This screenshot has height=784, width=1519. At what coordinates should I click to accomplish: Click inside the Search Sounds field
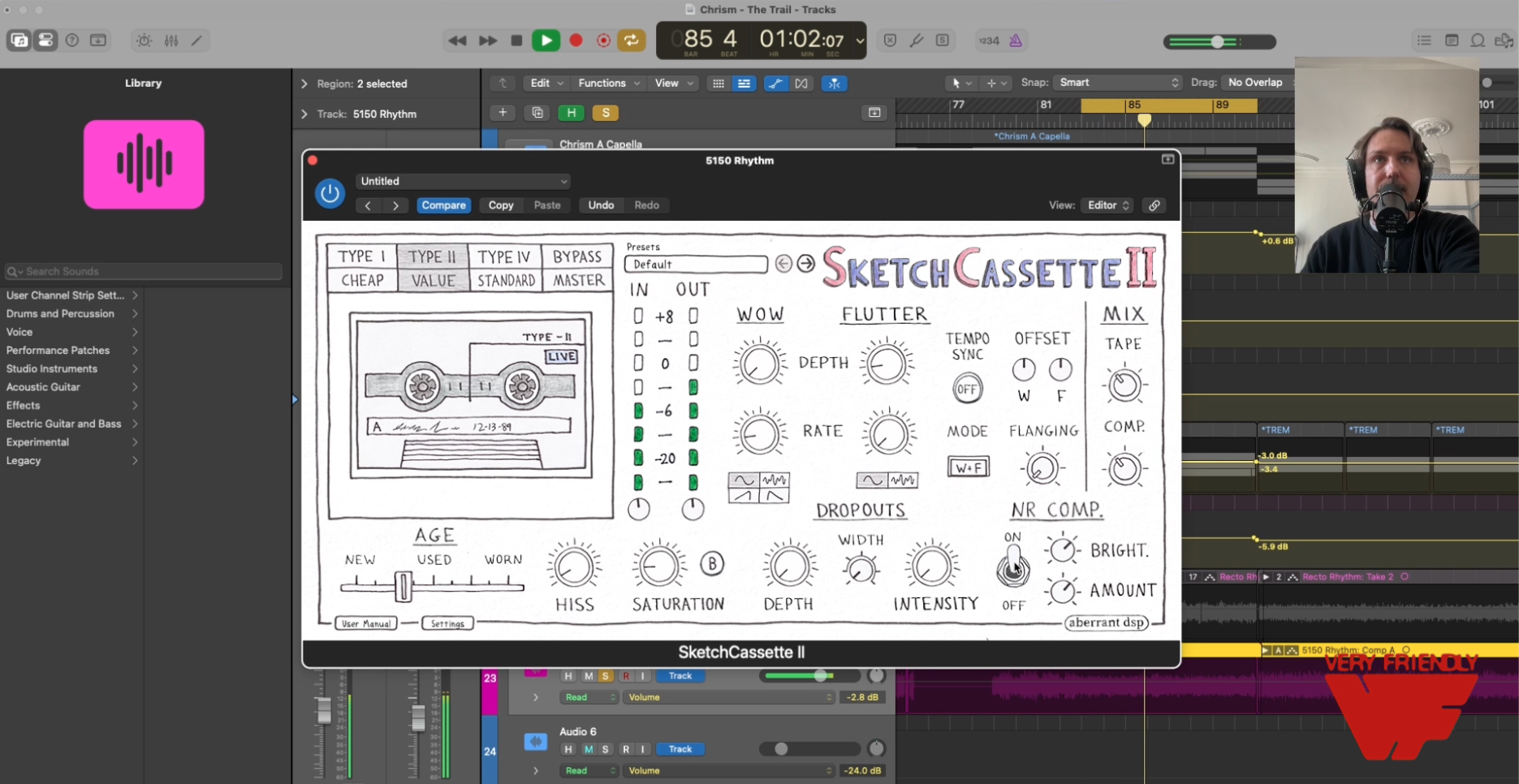pos(142,271)
